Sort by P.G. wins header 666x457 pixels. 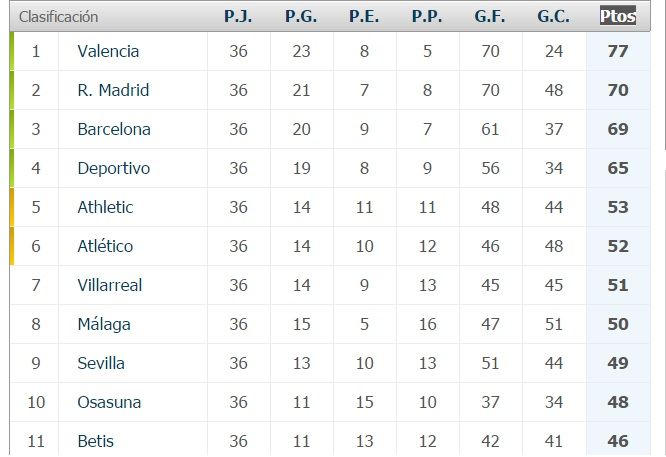[301, 16]
